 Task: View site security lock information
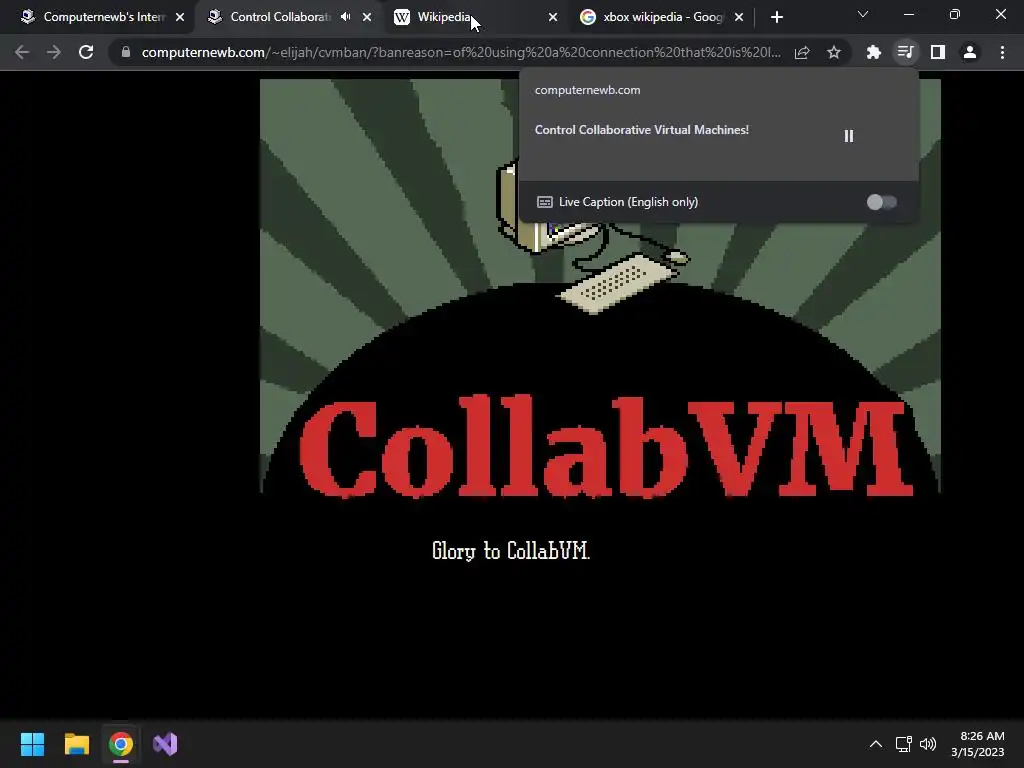click(126, 52)
